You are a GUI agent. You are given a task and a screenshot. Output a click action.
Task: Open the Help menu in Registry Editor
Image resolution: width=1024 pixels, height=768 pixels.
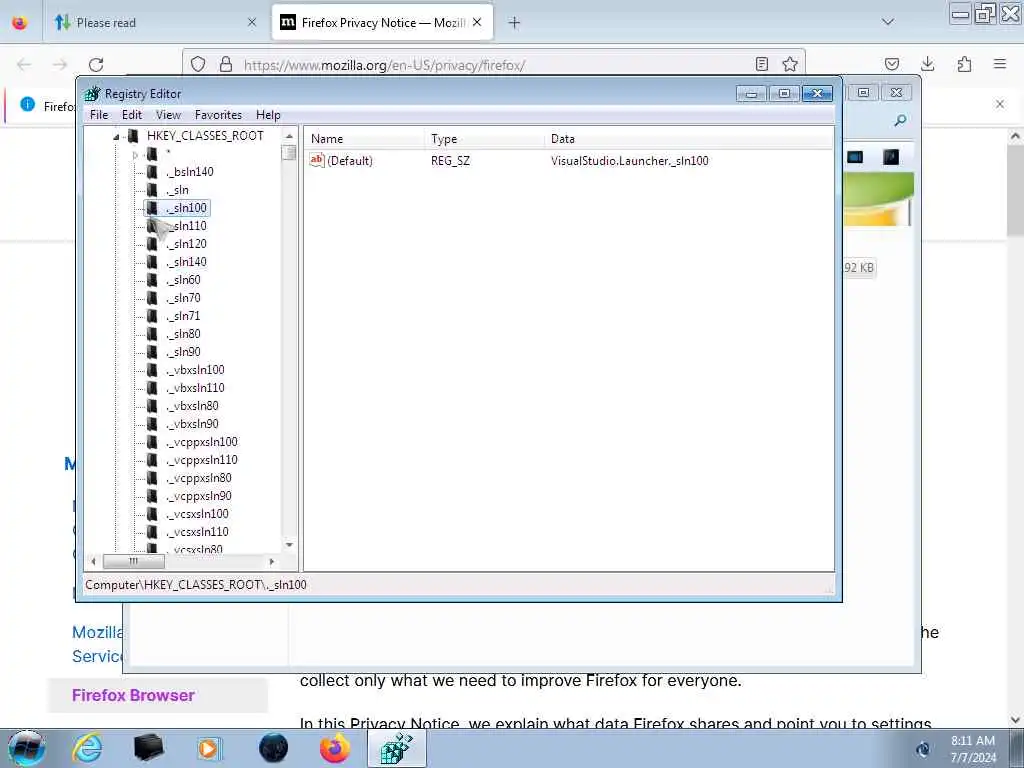click(x=268, y=115)
